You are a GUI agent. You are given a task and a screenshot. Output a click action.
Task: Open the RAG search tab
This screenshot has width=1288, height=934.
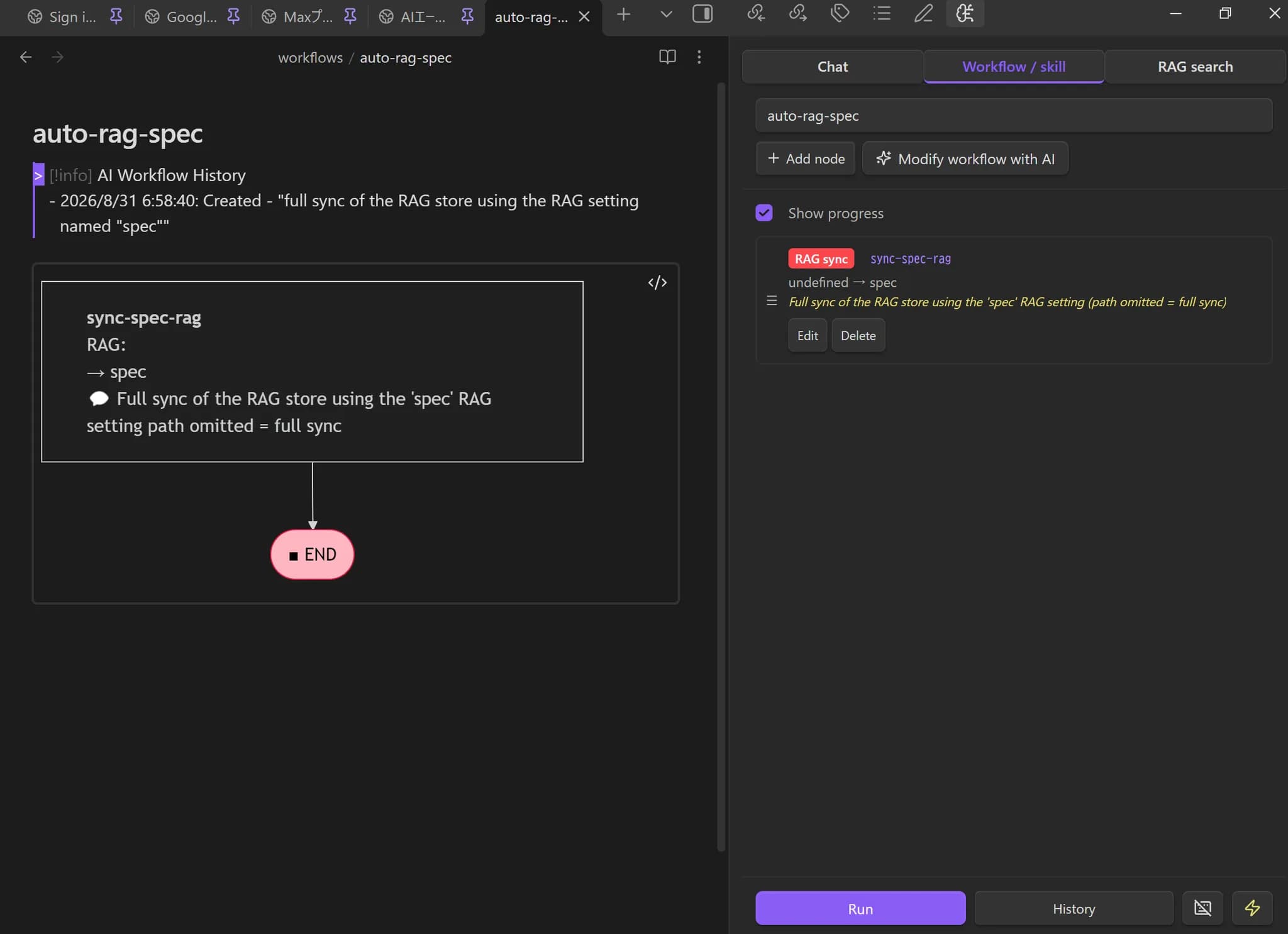click(1195, 67)
